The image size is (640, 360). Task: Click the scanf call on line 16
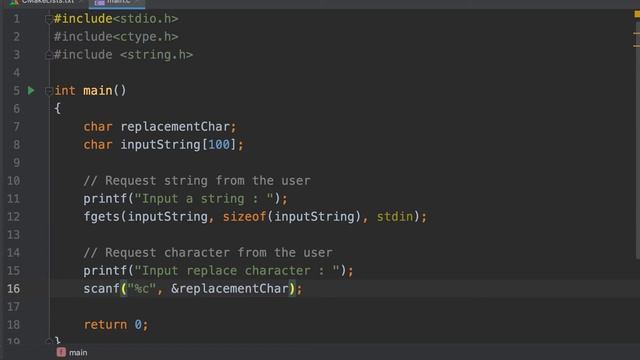pyautogui.click(x=102, y=289)
